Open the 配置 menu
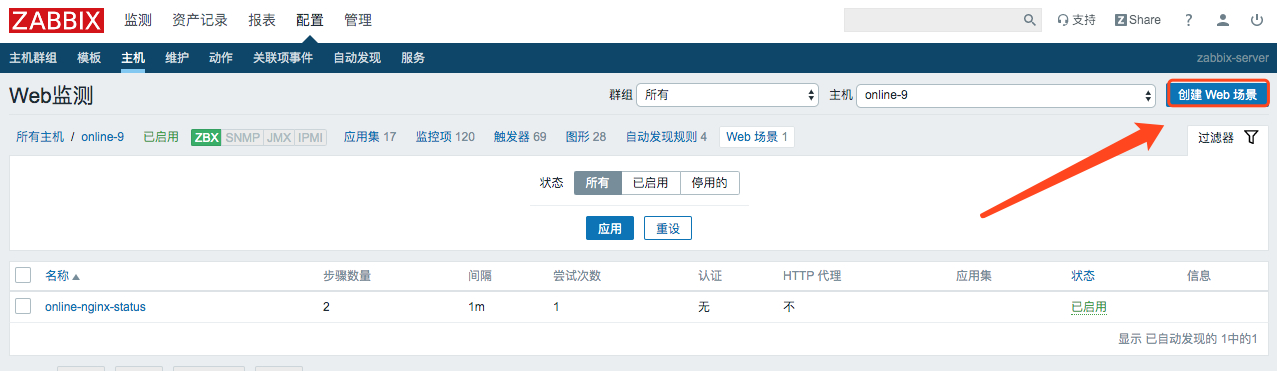 click(x=310, y=20)
